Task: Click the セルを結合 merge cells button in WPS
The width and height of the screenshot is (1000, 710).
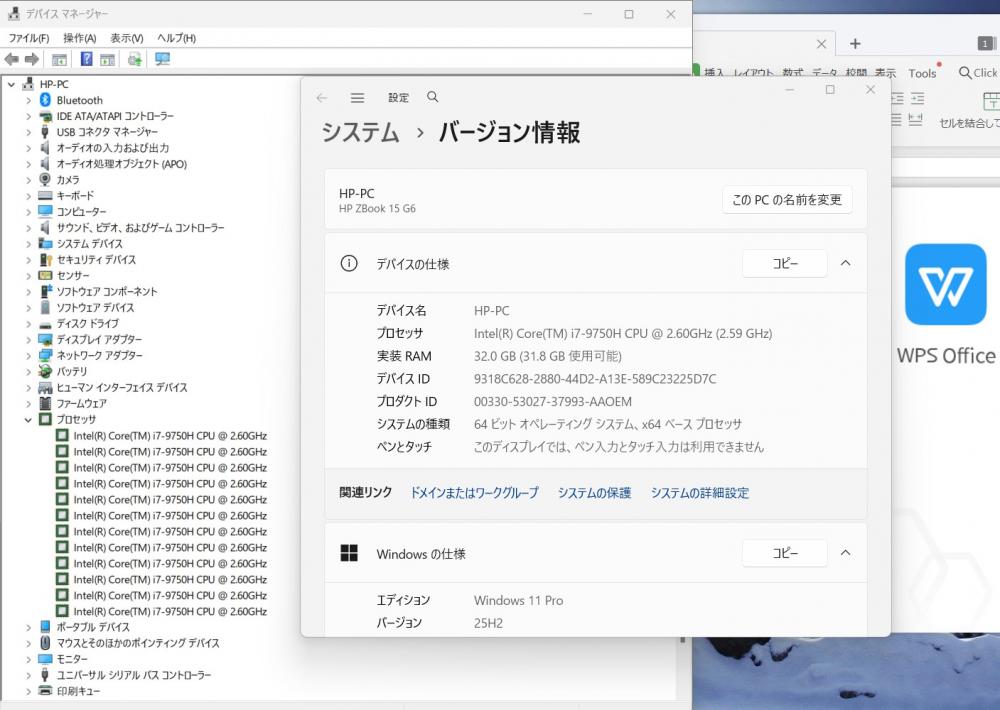Action: (971, 112)
